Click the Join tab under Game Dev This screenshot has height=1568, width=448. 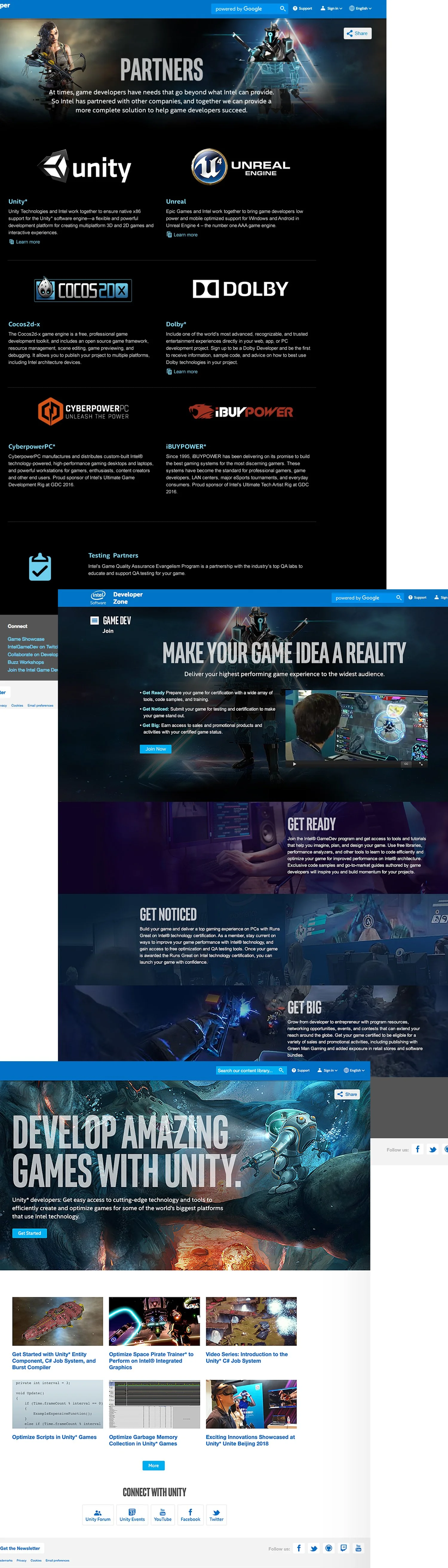point(108,631)
